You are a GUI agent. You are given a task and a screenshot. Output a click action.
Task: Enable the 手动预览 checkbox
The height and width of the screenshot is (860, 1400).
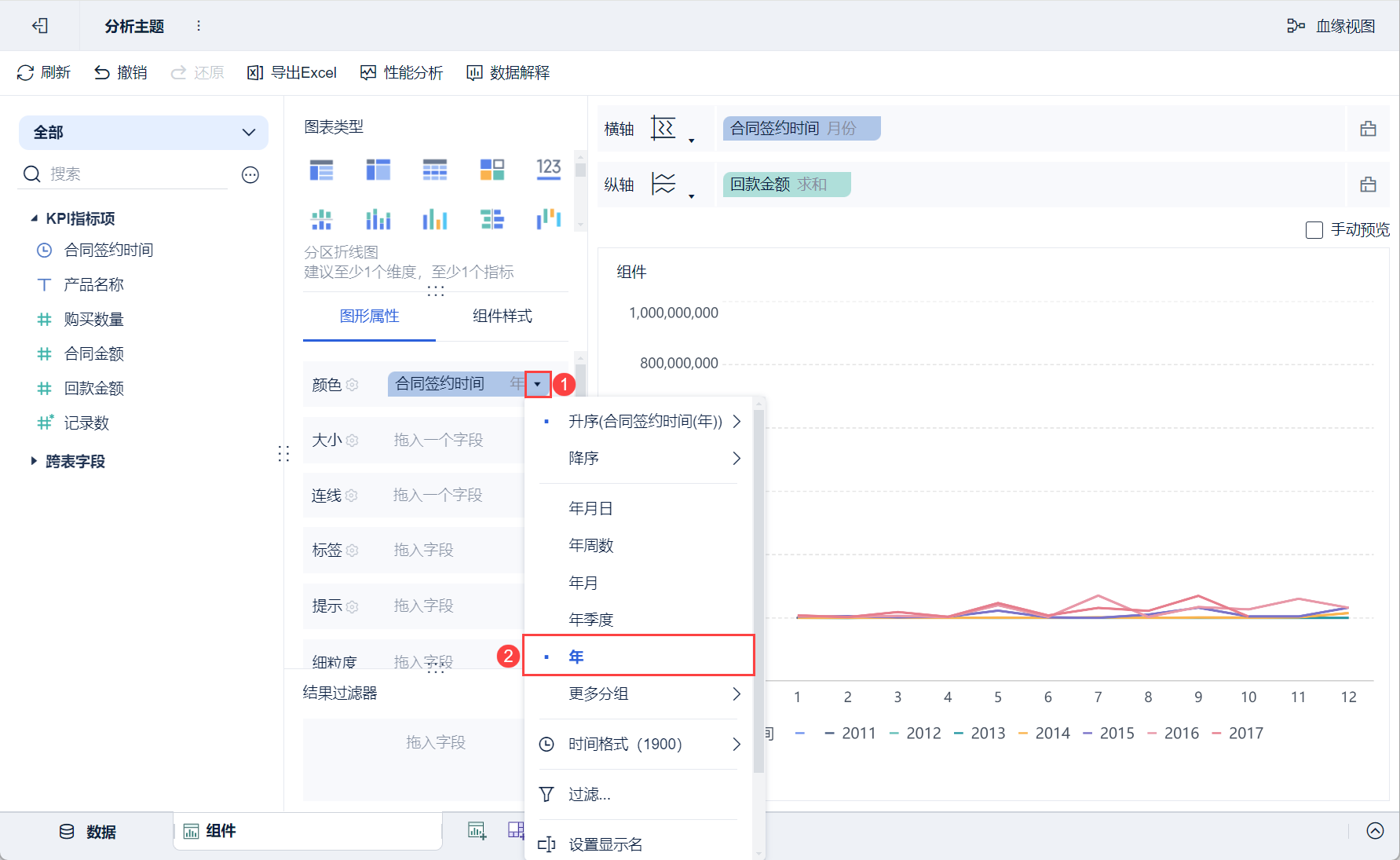pos(1314,230)
